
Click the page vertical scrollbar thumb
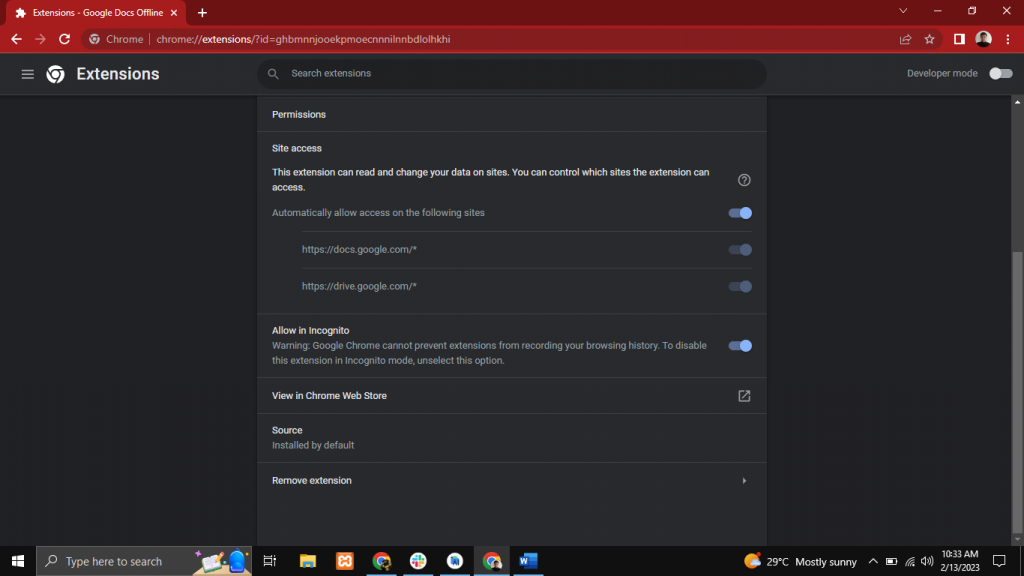coord(1017,392)
